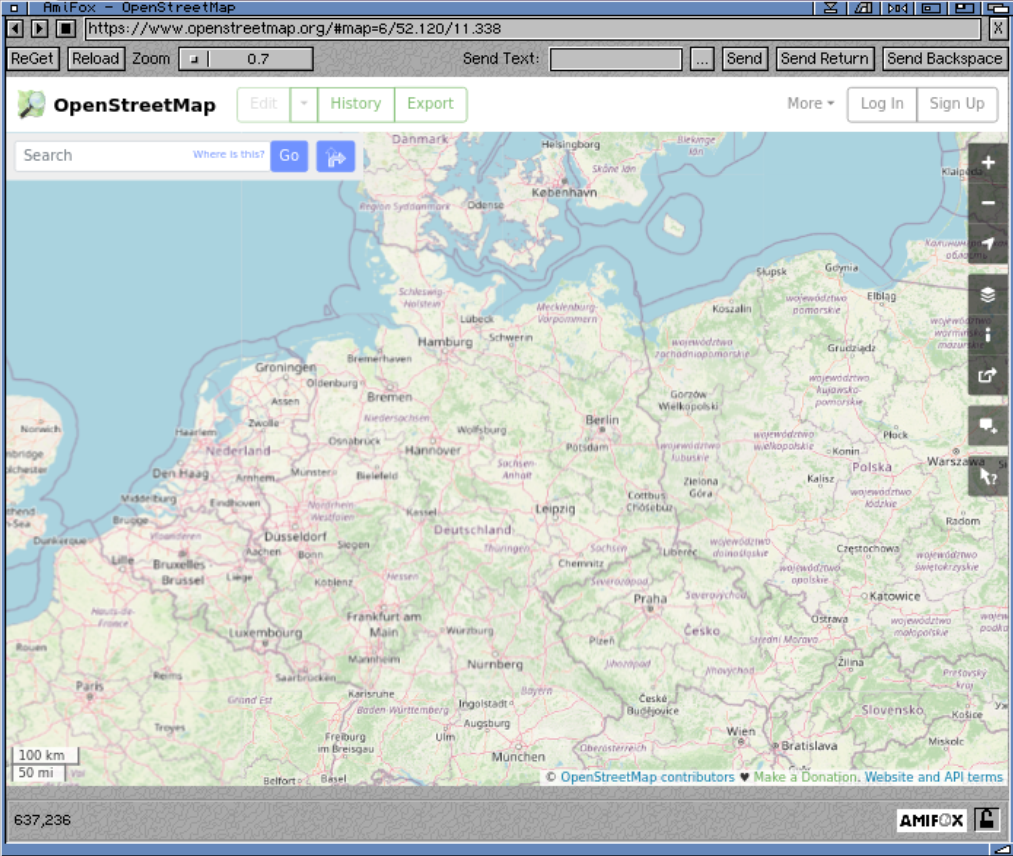This screenshot has height=856, width=1013.
Task: Click the Sign Up button
Action: (957, 104)
